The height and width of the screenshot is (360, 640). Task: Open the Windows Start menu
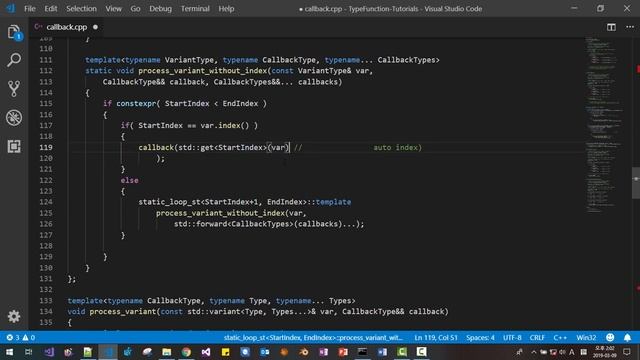[x=9, y=352]
